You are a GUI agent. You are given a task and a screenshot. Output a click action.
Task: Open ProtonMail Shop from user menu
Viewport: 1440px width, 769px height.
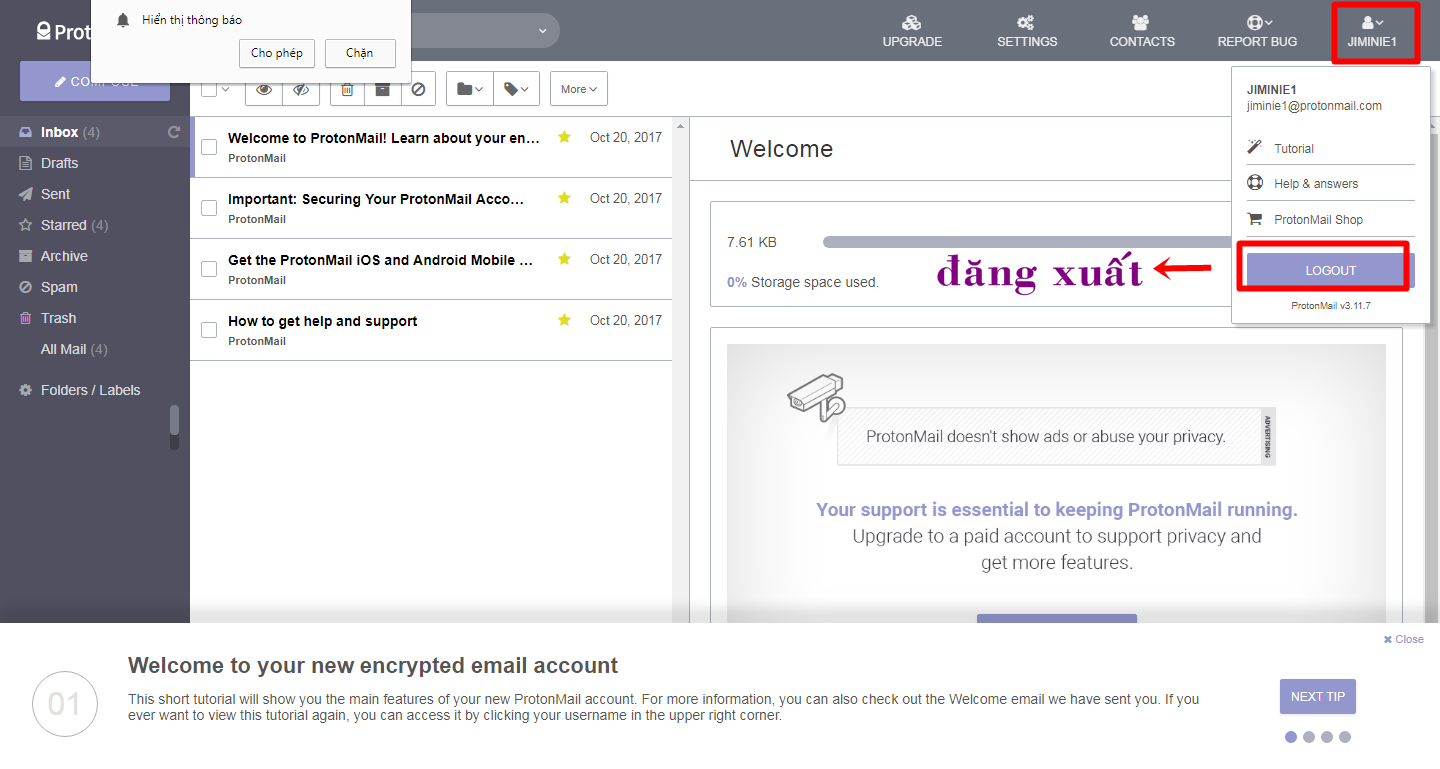[1330, 219]
